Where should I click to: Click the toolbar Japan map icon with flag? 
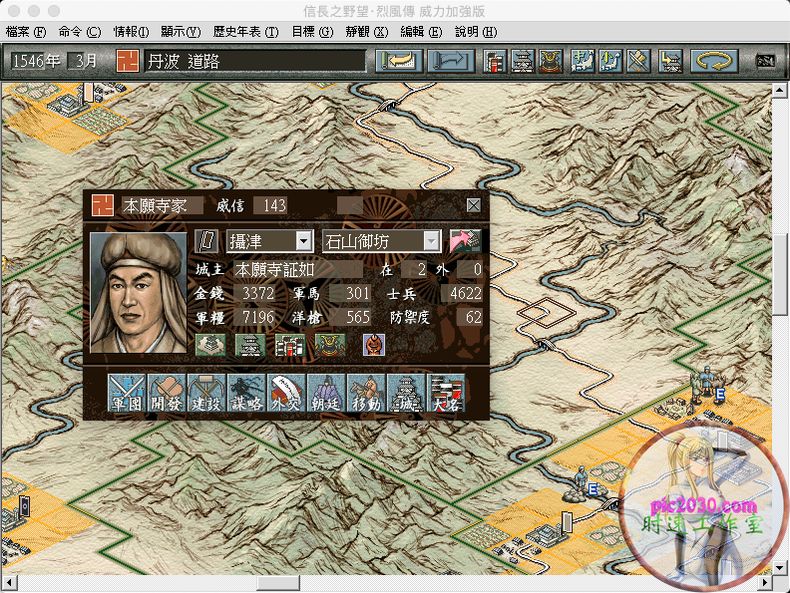point(583,61)
